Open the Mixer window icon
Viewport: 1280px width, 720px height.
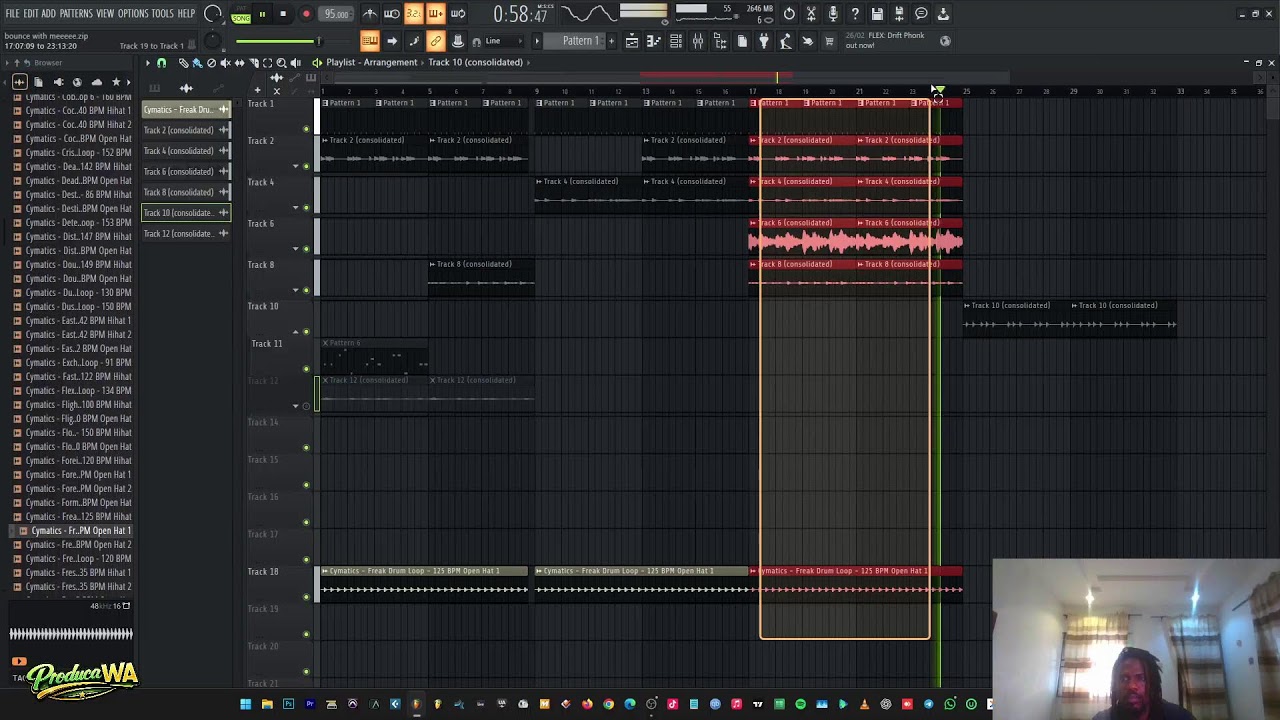pyautogui.click(x=698, y=41)
